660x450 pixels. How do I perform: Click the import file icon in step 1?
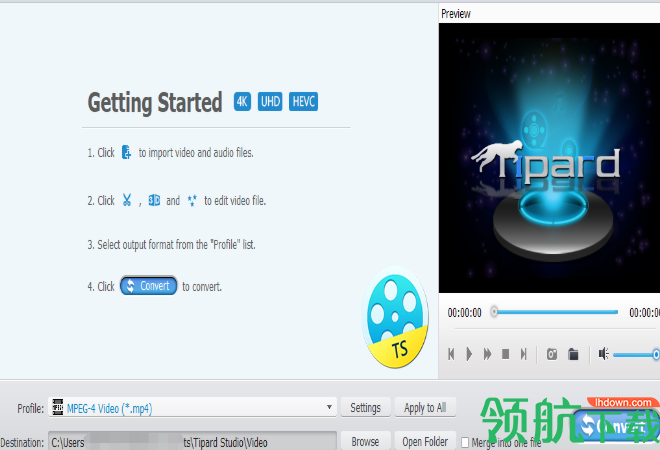(x=126, y=152)
